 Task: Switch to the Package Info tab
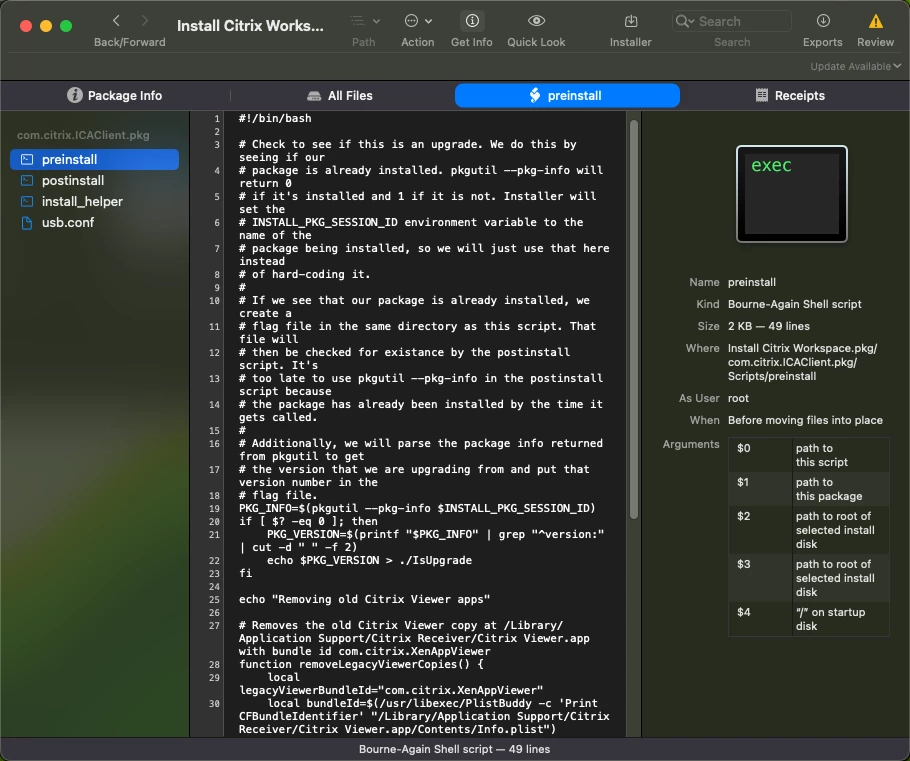114,95
